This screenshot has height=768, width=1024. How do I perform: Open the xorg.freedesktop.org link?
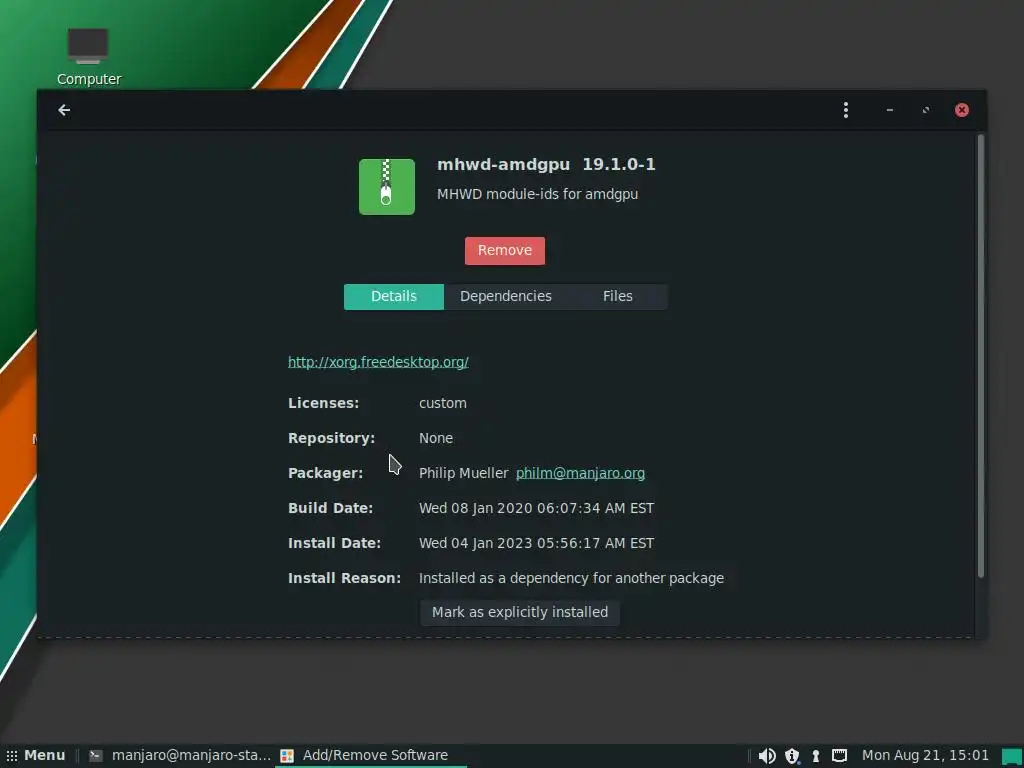pos(378,362)
